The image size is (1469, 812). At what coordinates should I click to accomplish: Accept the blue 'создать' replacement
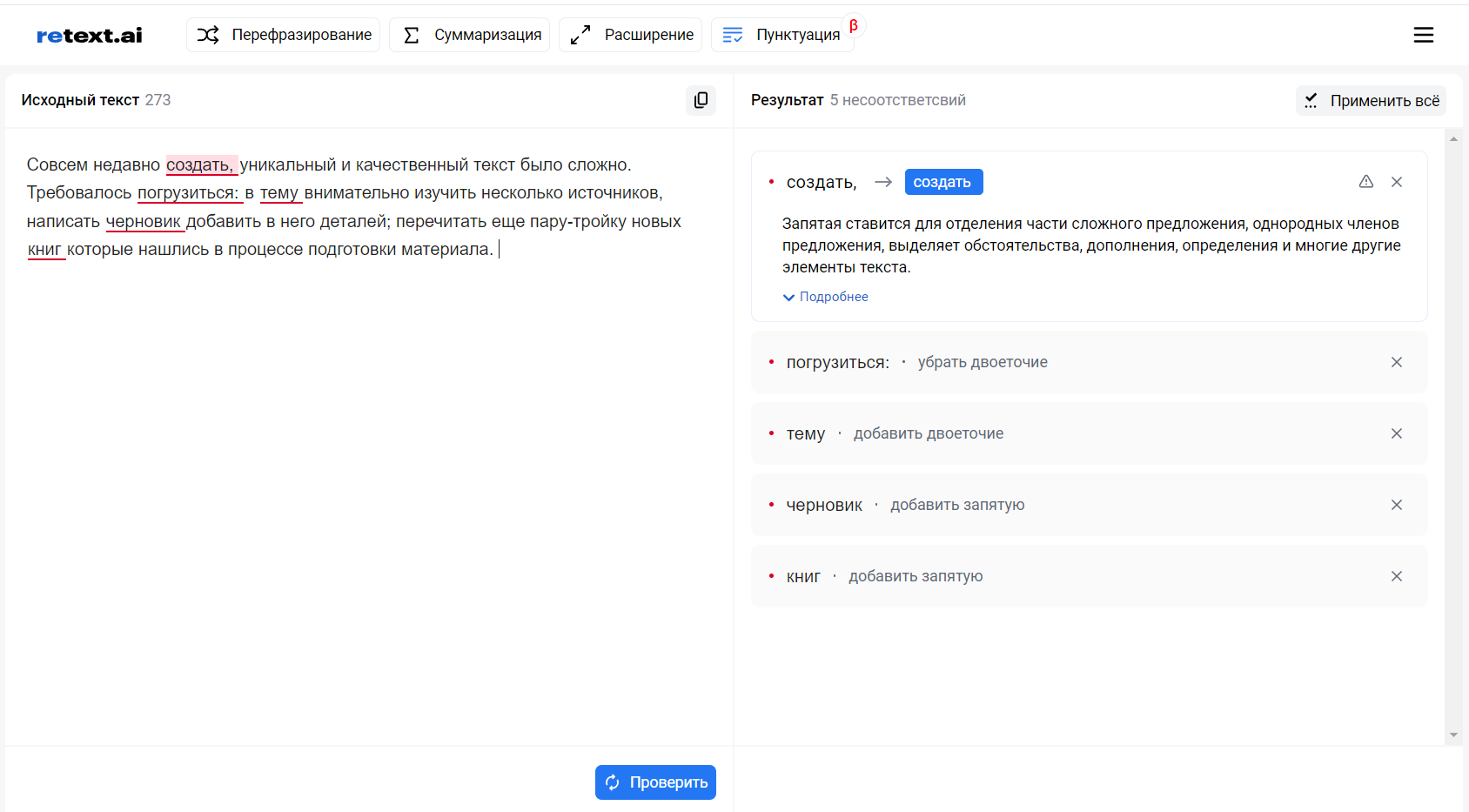coord(942,182)
